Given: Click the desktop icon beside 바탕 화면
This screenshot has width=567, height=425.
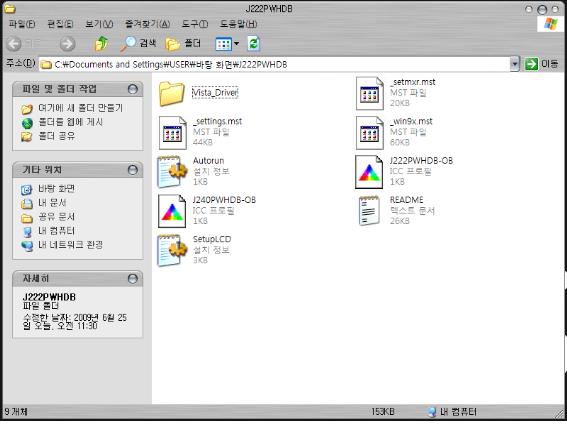Looking at the screenshot, I should (x=26, y=190).
